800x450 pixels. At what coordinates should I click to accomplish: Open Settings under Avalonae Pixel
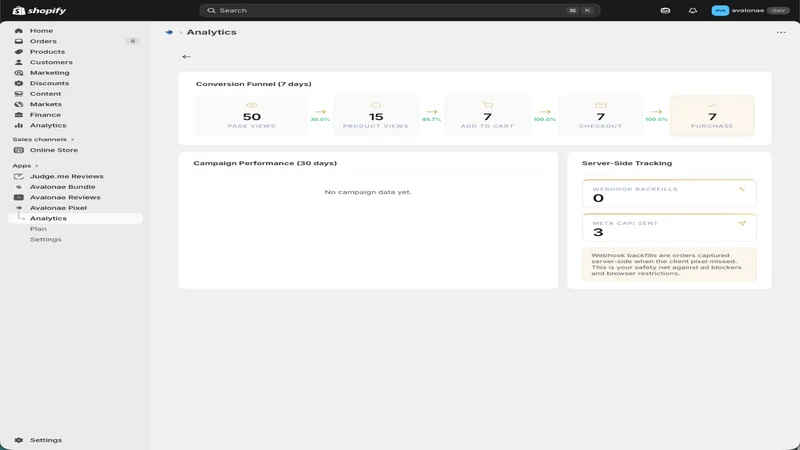[x=45, y=239]
